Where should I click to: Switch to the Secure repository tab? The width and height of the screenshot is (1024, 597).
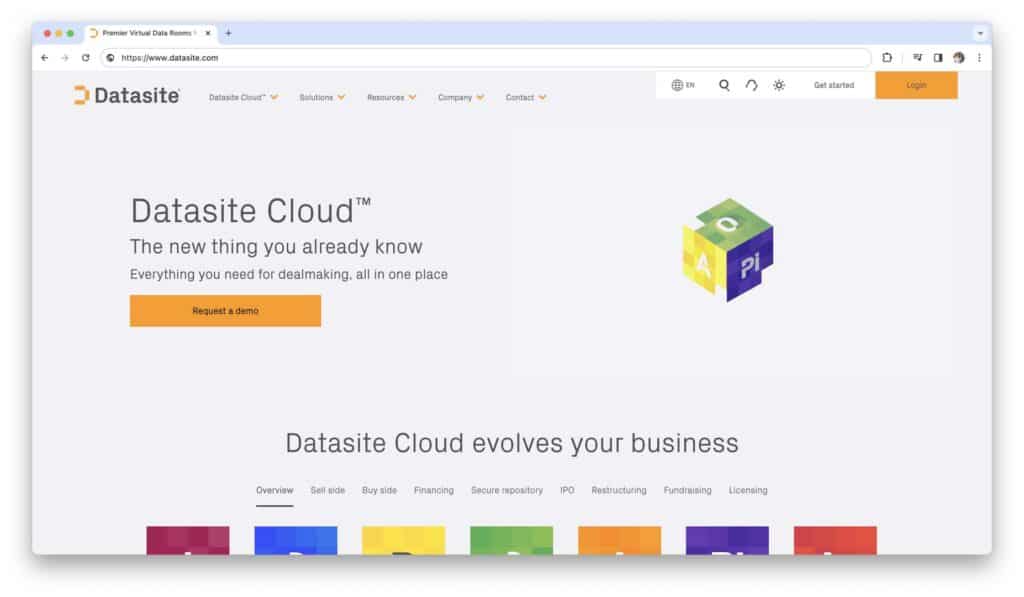(505, 490)
